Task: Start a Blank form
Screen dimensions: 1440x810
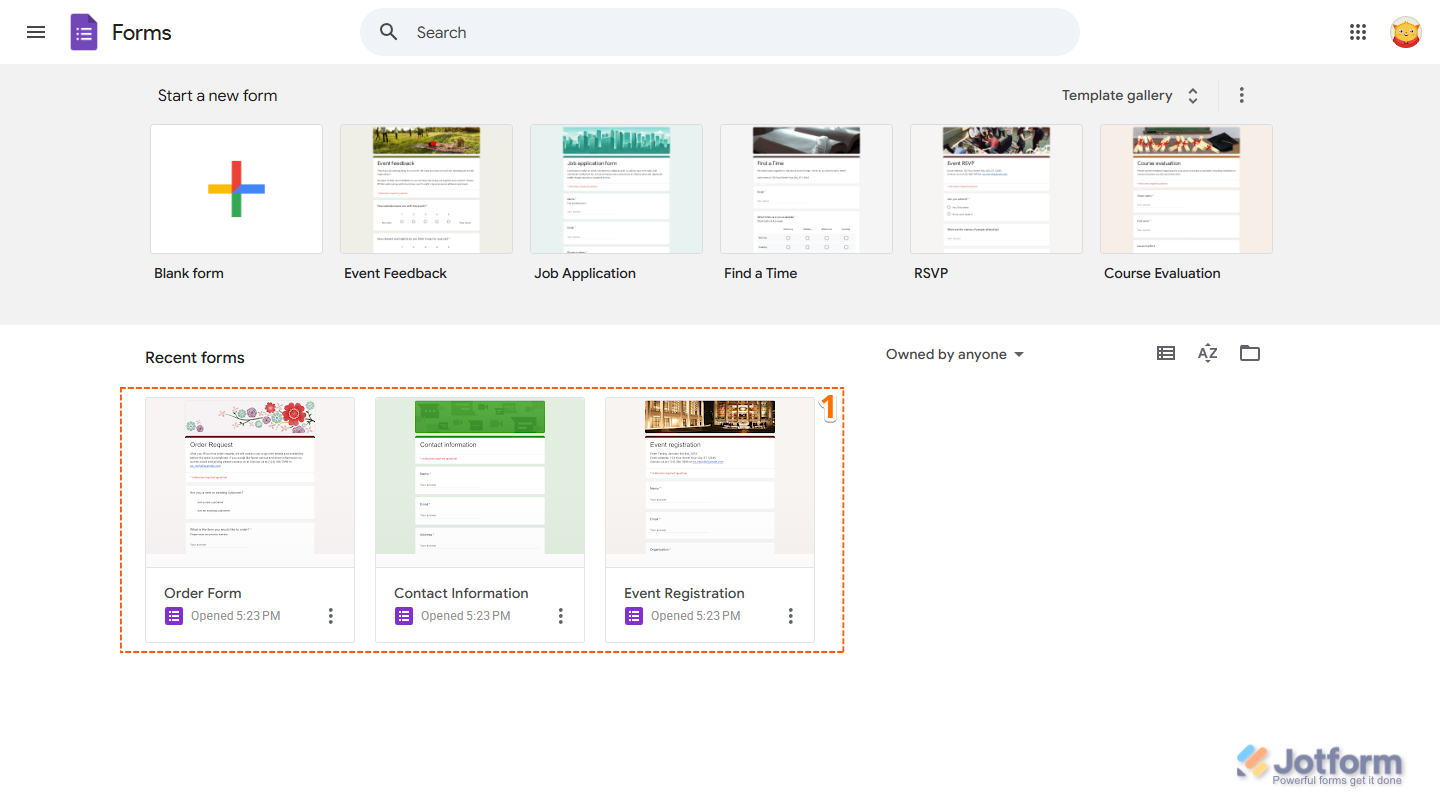Action: click(x=236, y=188)
